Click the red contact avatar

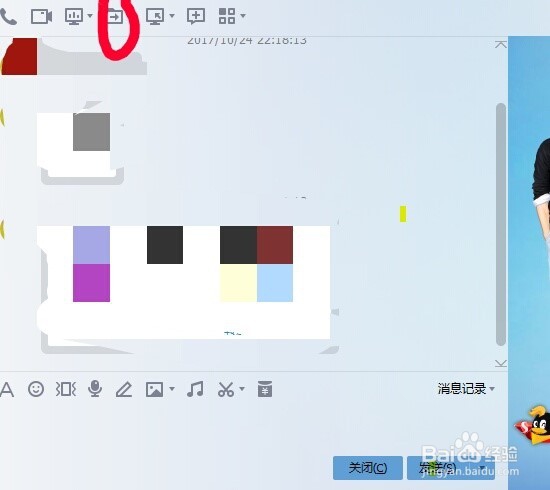(x=19, y=56)
